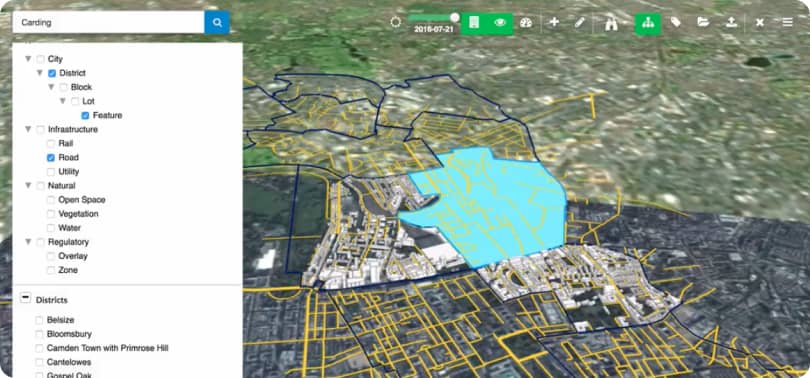Click the Carding search input field
The width and height of the screenshot is (810, 378).
tap(108, 23)
